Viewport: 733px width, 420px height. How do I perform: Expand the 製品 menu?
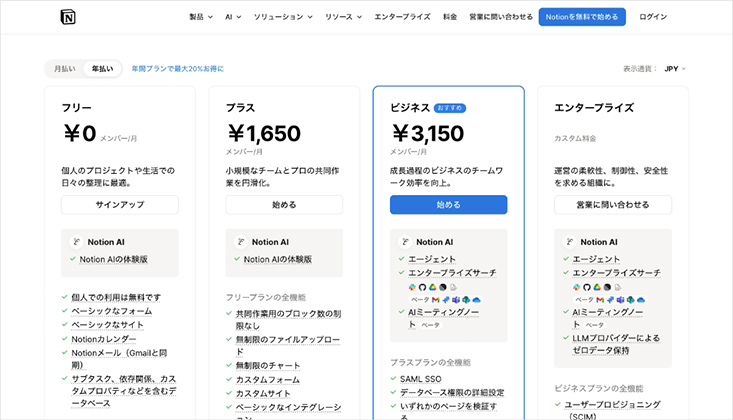[x=201, y=17]
